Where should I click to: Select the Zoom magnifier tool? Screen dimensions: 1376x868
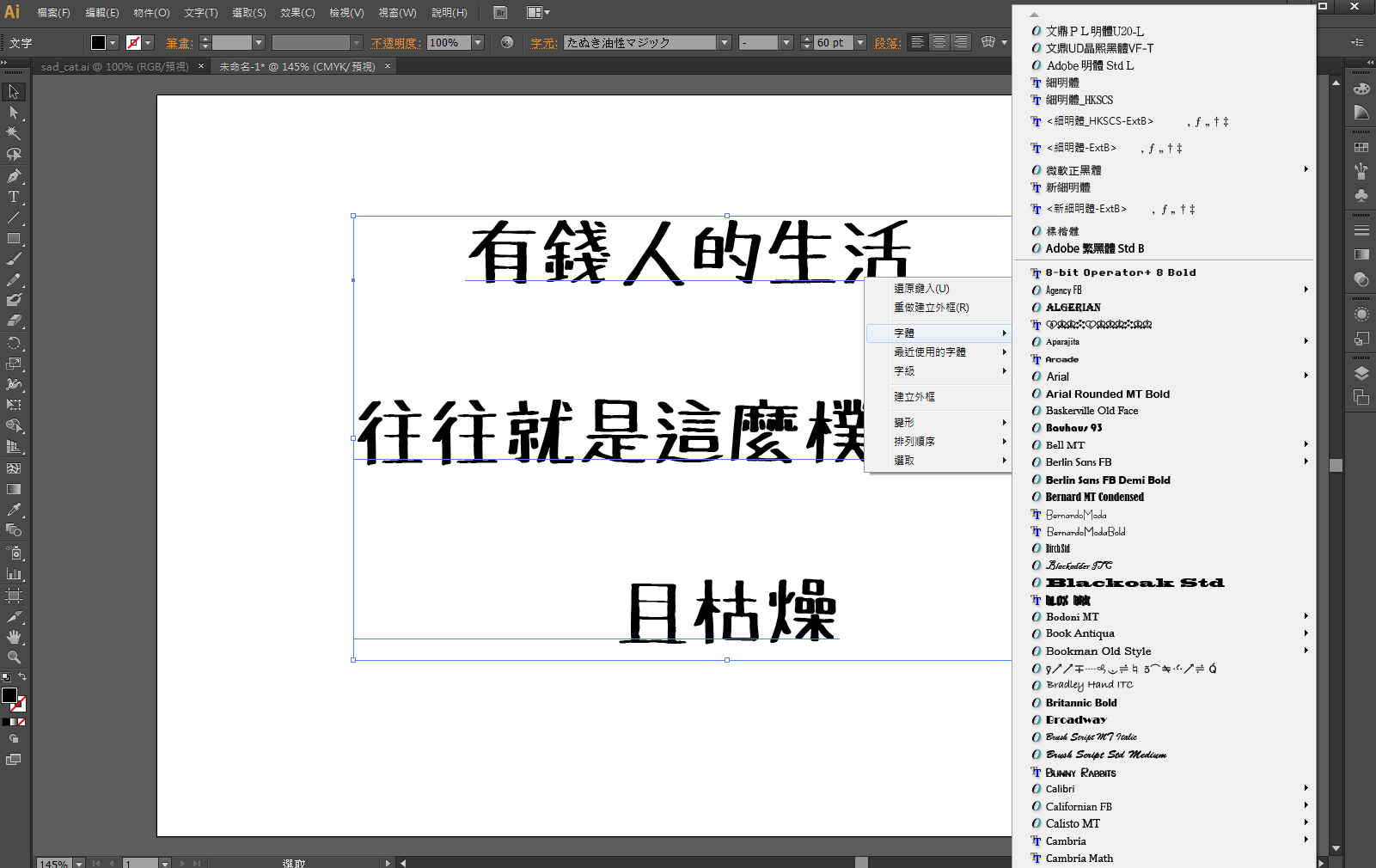pyautogui.click(x=14, y=657)
